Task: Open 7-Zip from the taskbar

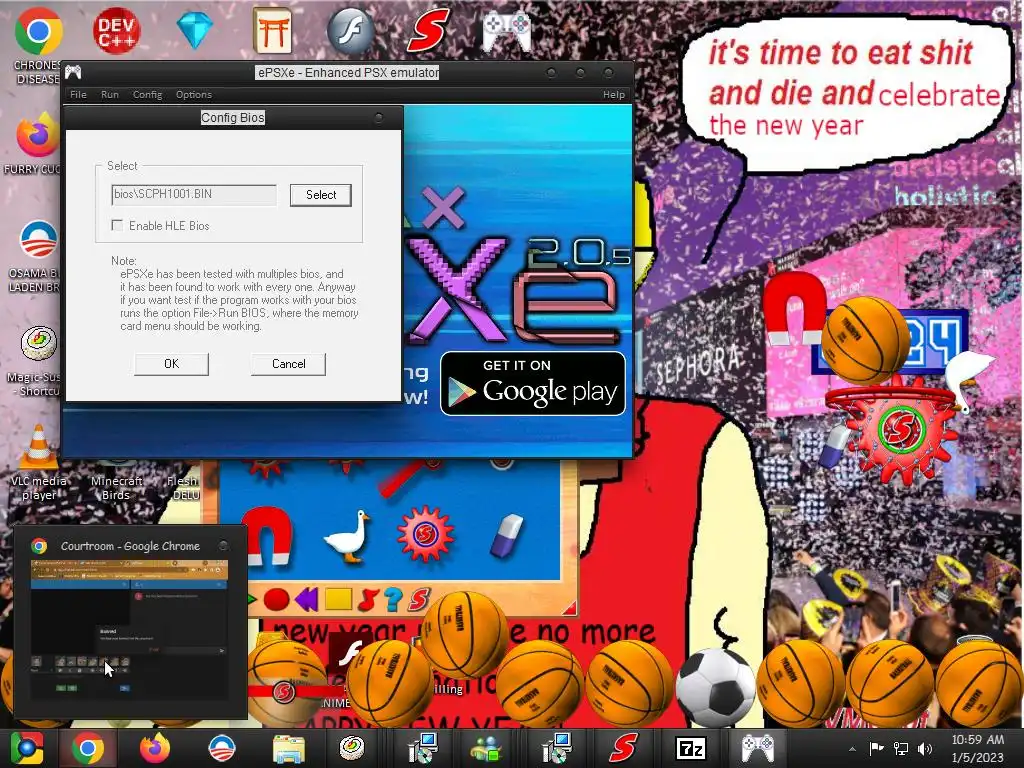Action: [690, 748]
